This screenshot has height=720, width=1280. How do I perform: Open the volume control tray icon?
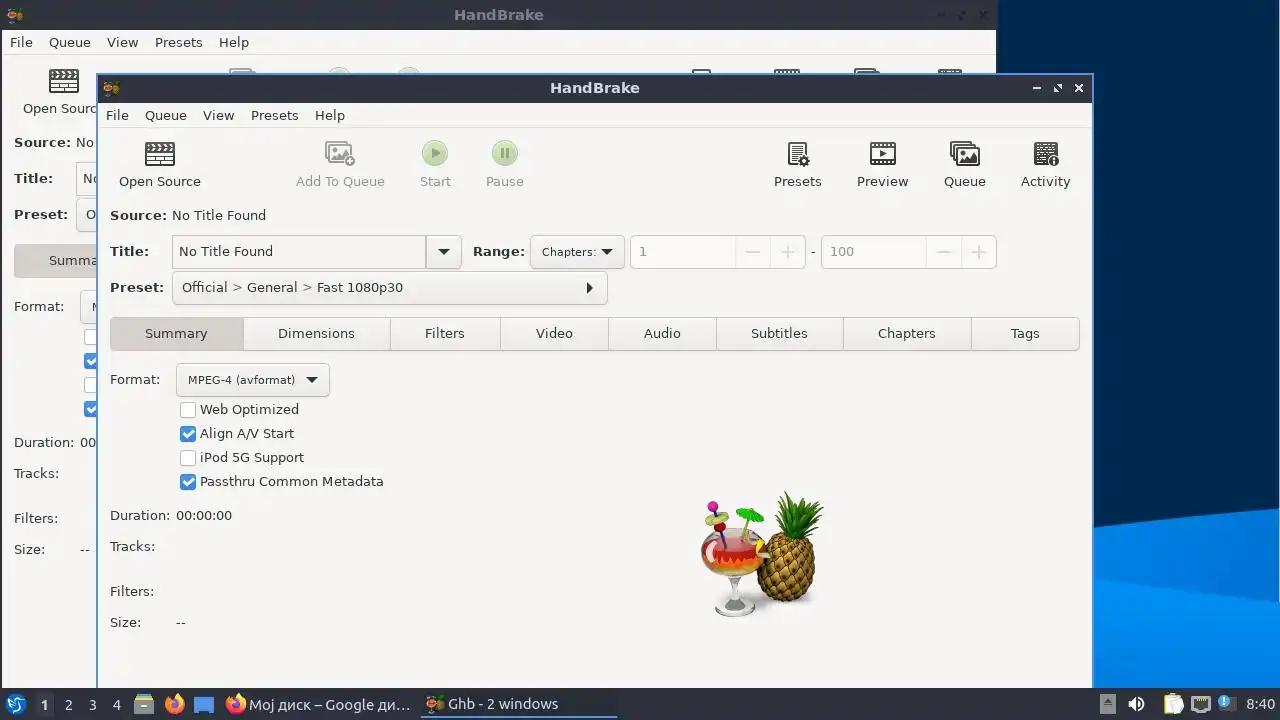1136,704
